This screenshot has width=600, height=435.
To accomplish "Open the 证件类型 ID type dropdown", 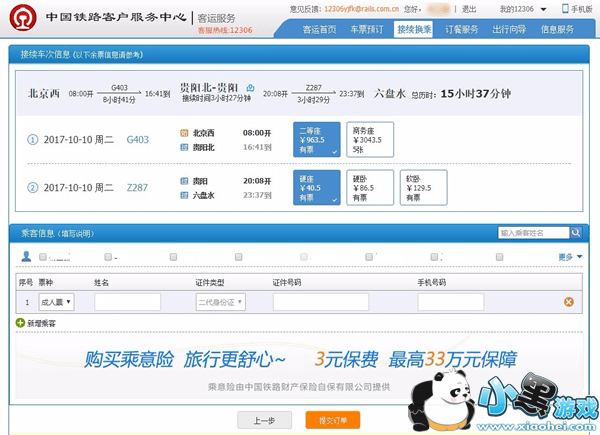I will pos(220,301).
